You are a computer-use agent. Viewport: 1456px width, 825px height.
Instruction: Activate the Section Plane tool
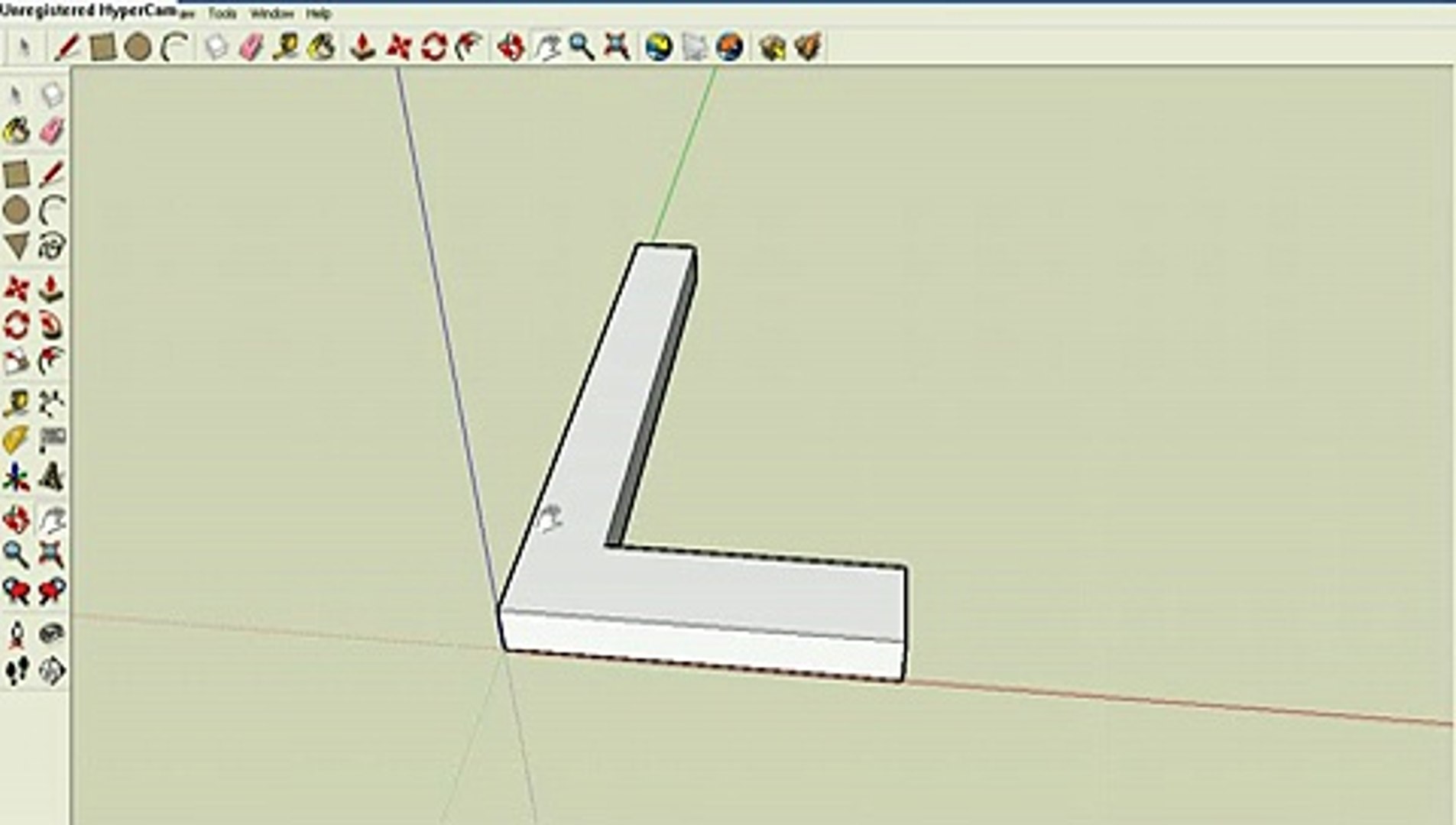(x=51, y=671)
